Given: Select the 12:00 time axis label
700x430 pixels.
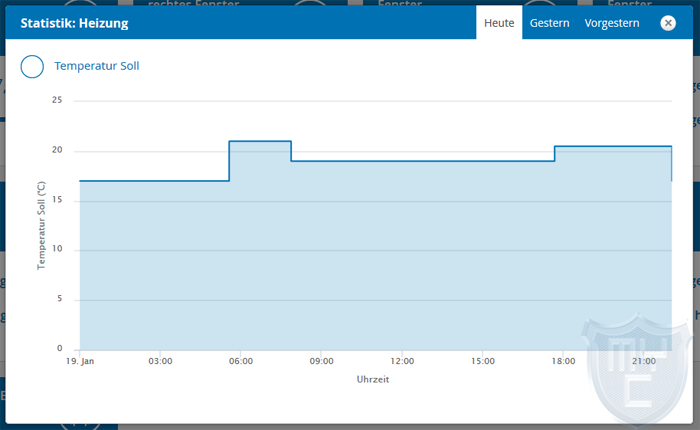Looking at the screenshot, I should [402, 360].
